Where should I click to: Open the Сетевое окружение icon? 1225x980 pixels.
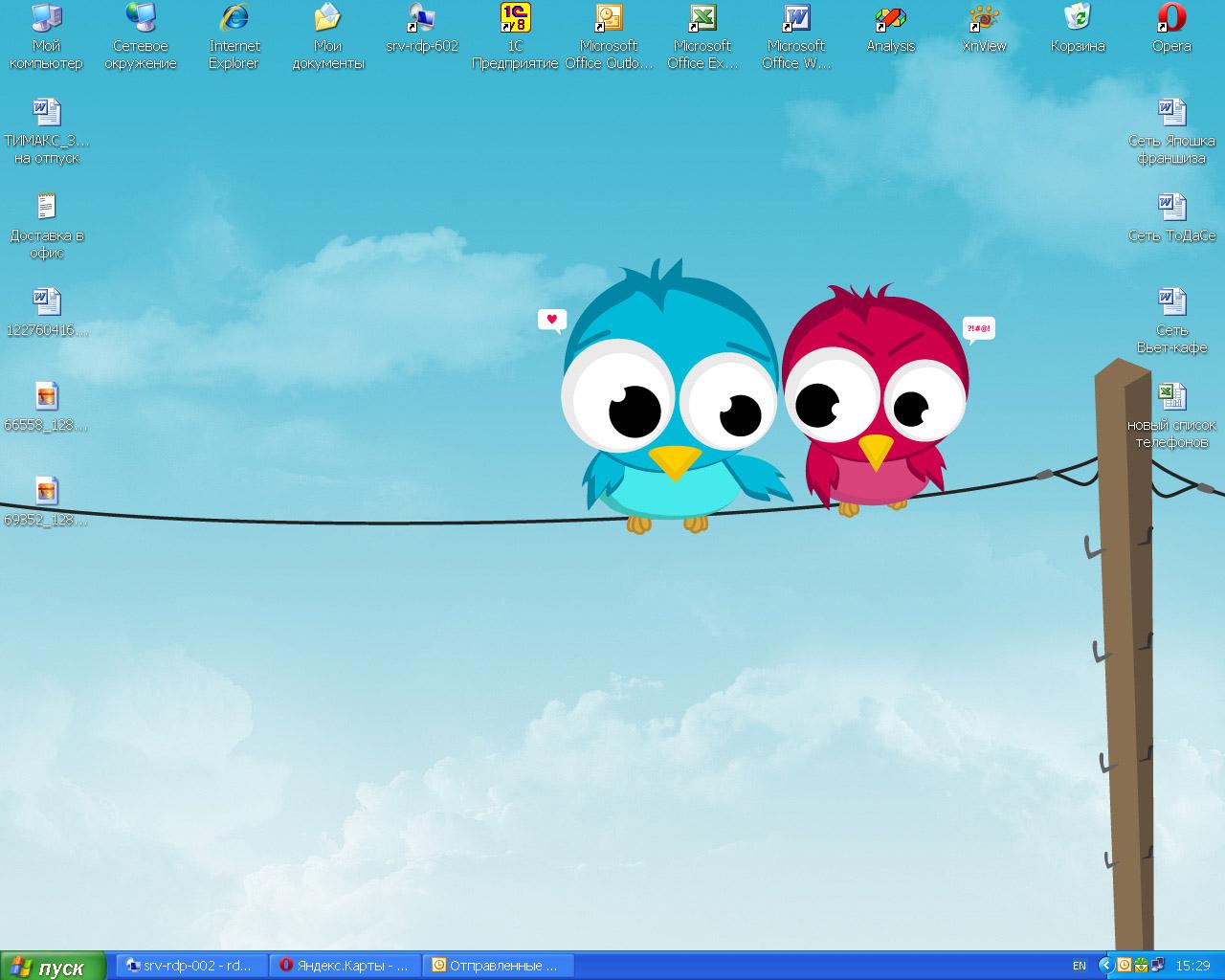(141, 19)
